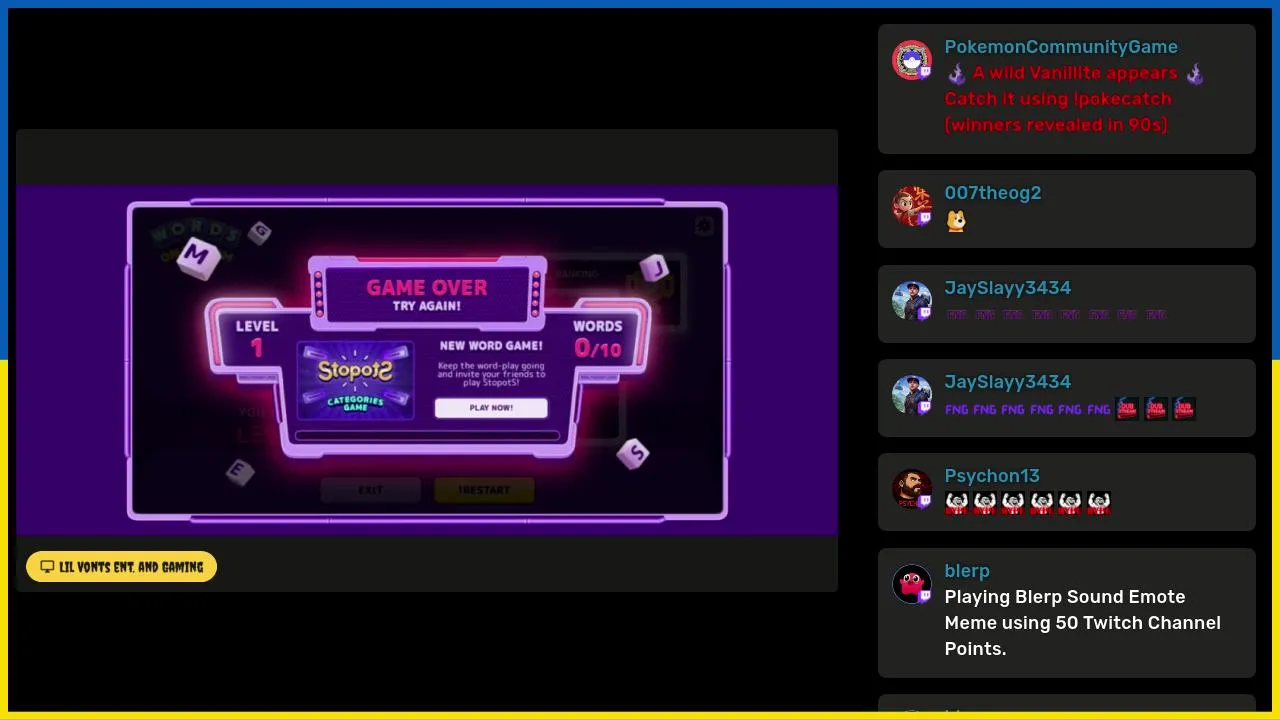Click the 'NEW WORD GAME!' heading

pos(491,346)
